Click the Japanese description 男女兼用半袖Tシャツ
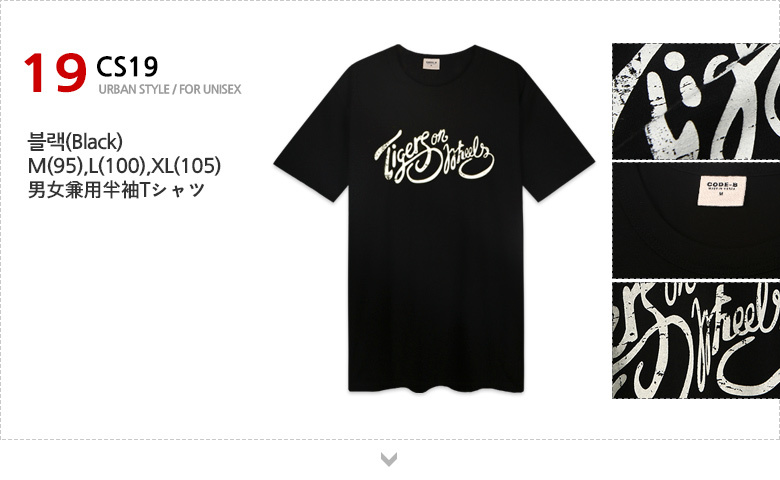This screenshot has height=480, width=780. [x=116, y=190]
